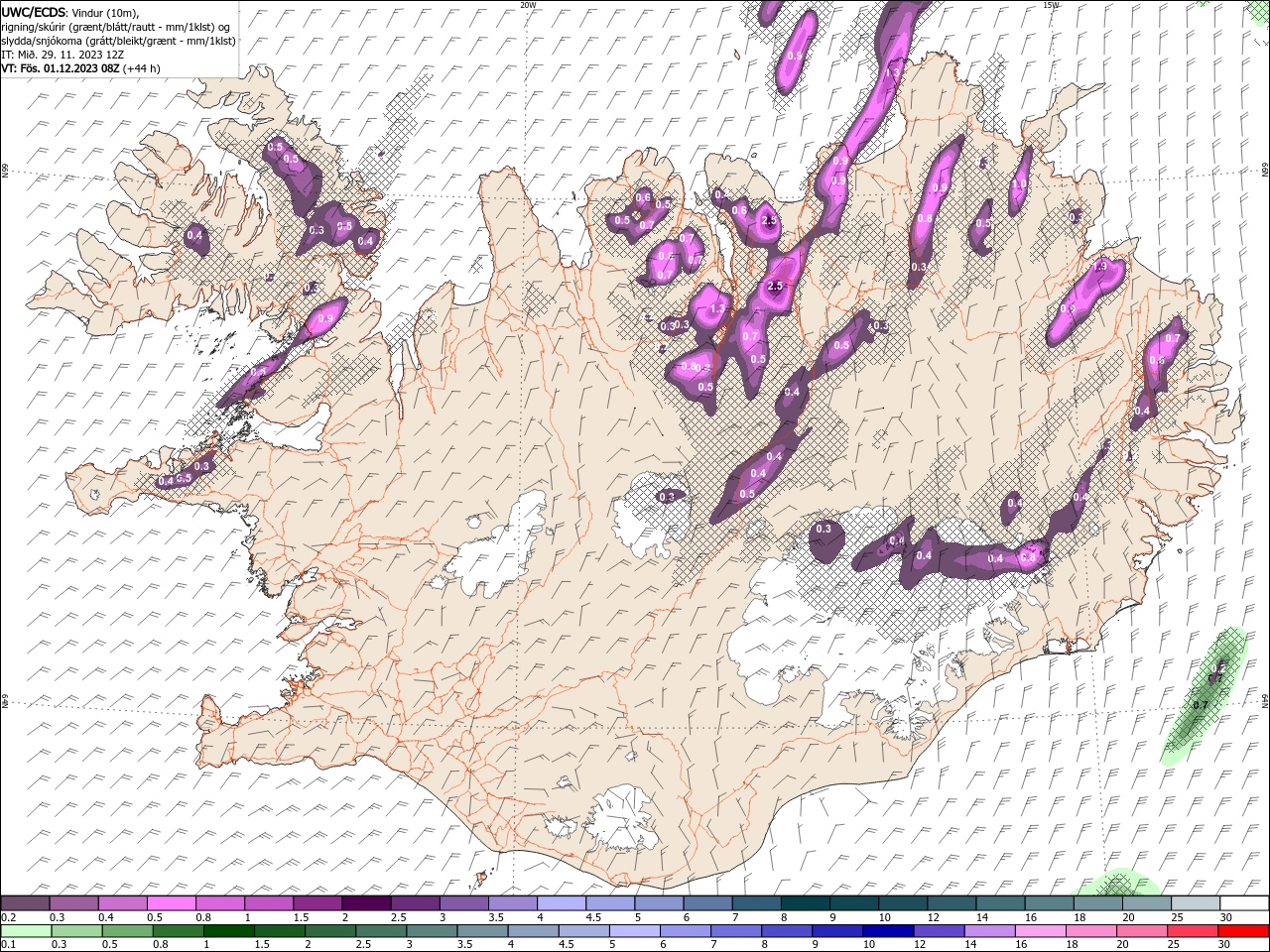Screen dimensions: 1270x952
Task: Select the 6 swatch in the upper legend row
Action: (x=708, y=903)
